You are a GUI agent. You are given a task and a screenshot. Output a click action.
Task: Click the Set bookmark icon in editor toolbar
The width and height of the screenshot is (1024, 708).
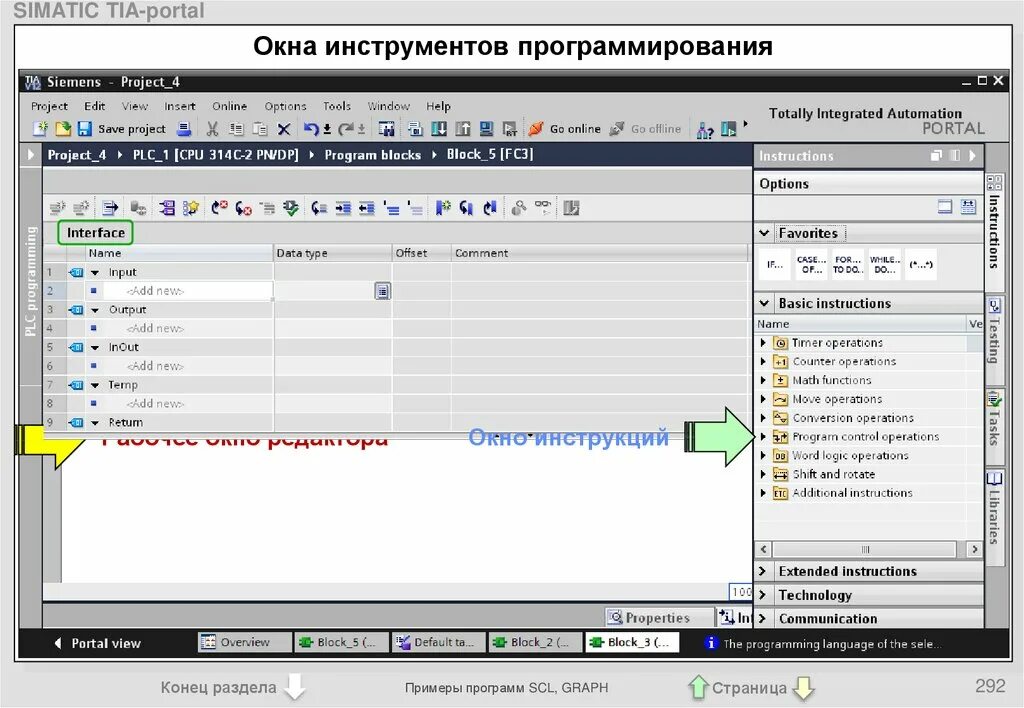point(443,208)
